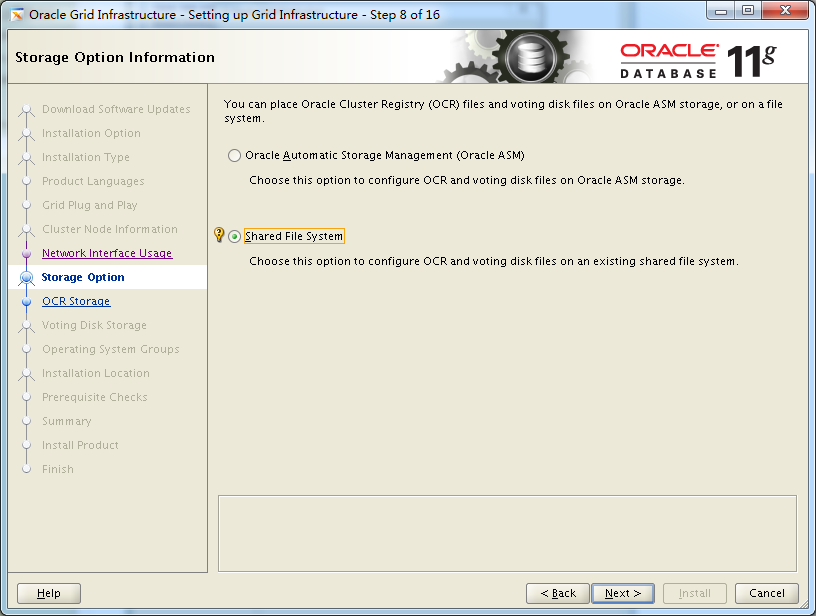Viewport: 816px width, 616px height.
Task: Click the Oracle Automatic Storage Management label text
Action: pyautogui.click(x=385, y=155)
